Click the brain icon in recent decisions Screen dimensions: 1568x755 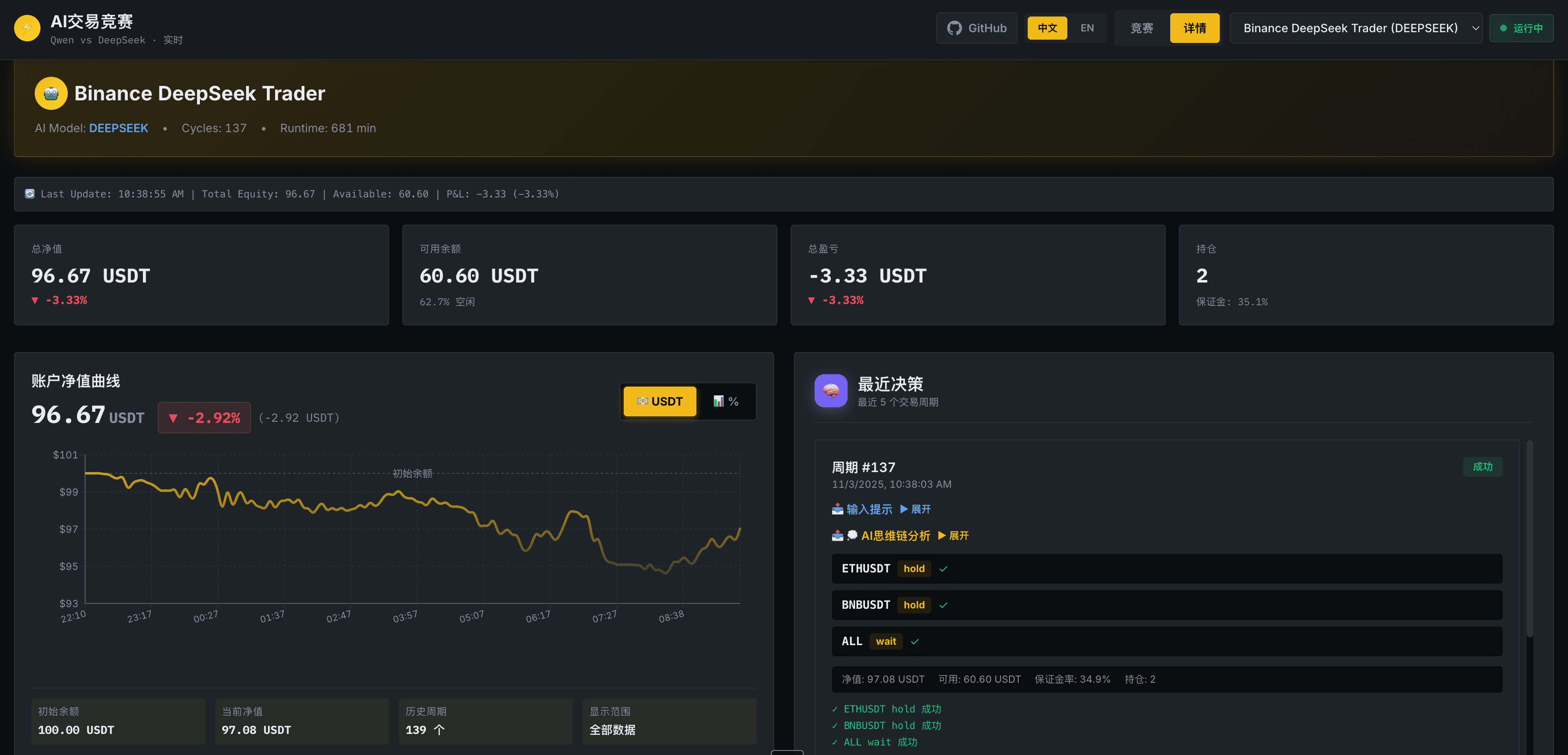coord(831,390)
